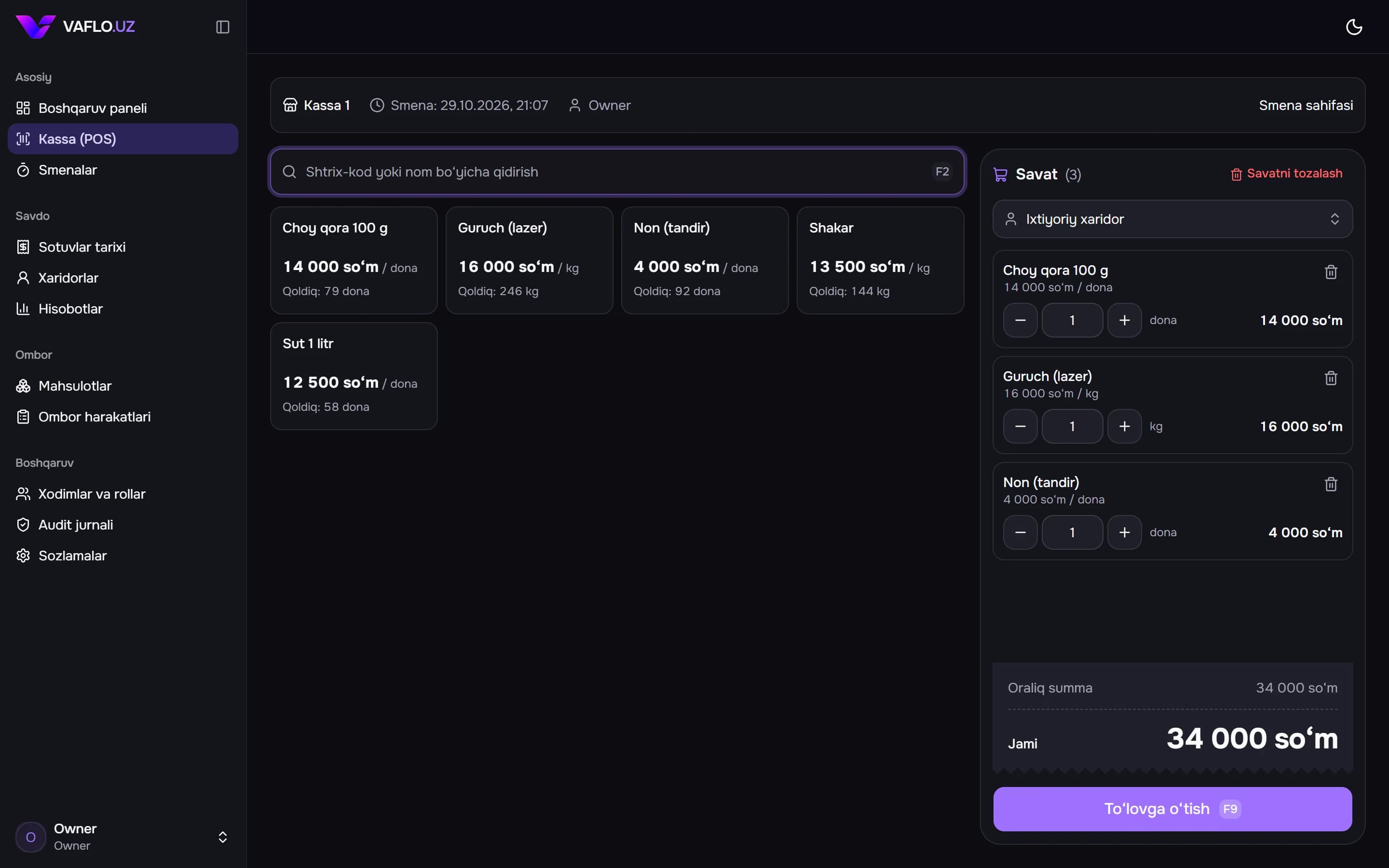Decrease Choy qora 100 g quantity with minus
The height and width of the screenshot is (868, 1389).
[x=1020, y=320]
